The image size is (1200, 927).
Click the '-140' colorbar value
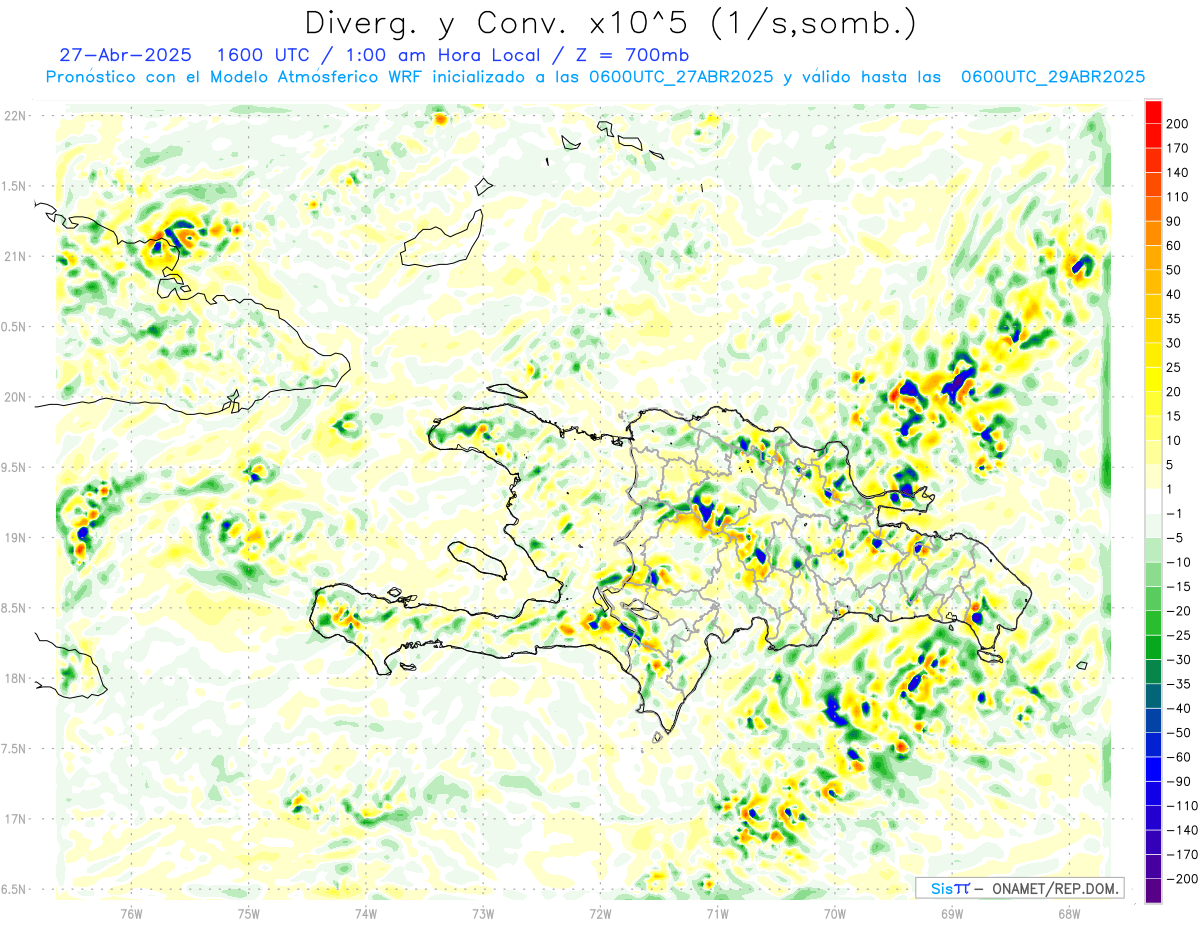1181,830
